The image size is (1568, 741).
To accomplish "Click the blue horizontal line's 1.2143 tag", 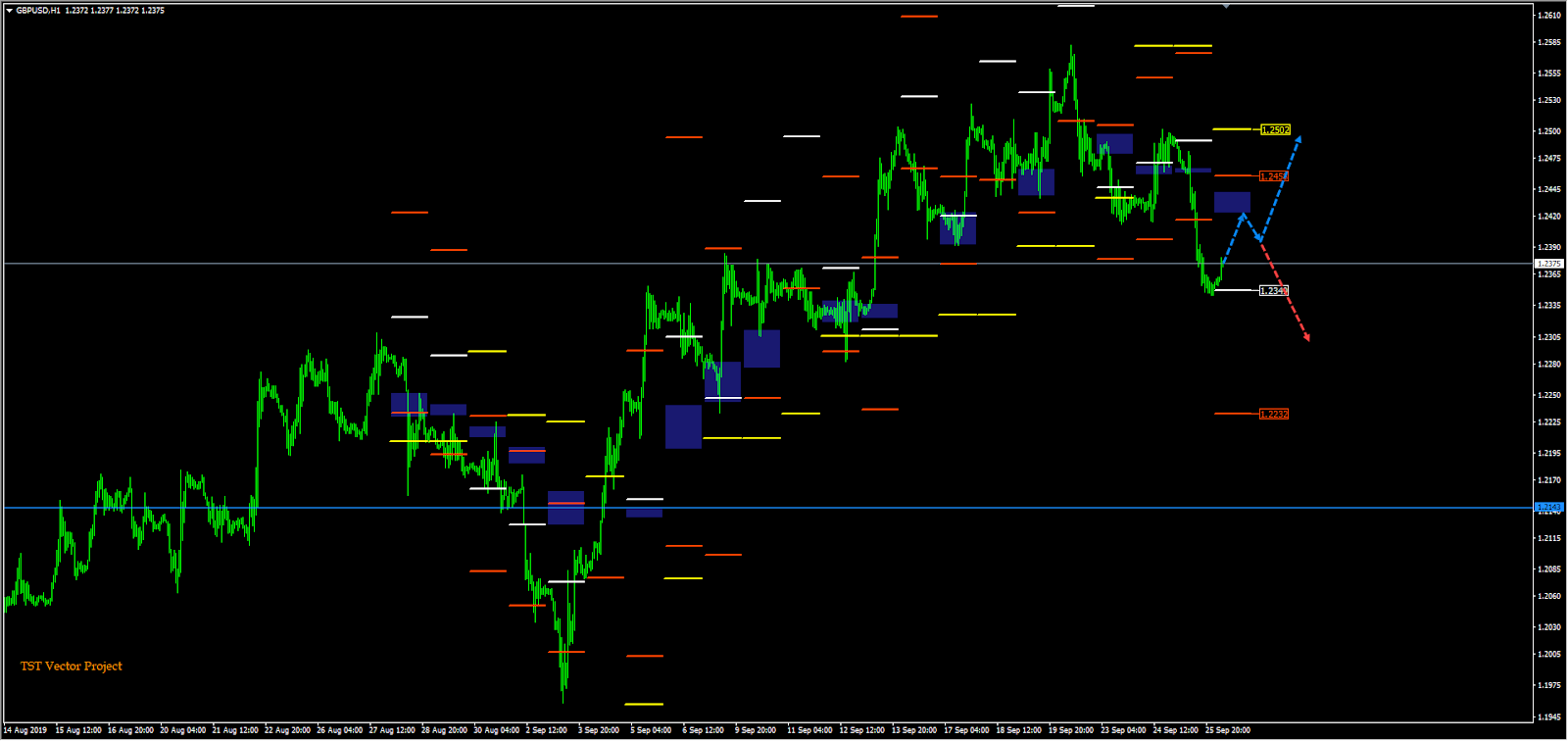I will click(x=1549, y=508).
